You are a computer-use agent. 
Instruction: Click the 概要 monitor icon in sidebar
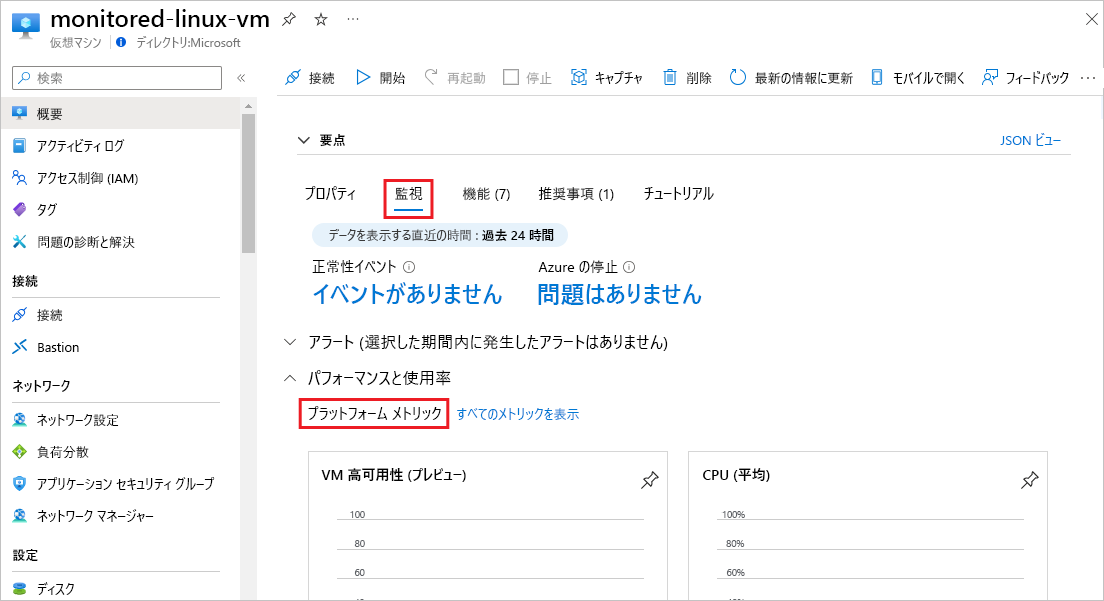coord(20,113)
